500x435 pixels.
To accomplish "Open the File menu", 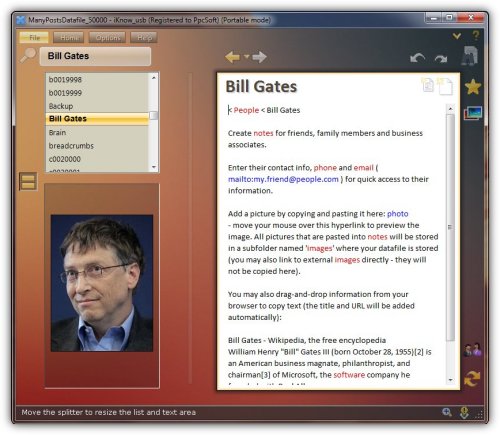I will tap(34, 38).
